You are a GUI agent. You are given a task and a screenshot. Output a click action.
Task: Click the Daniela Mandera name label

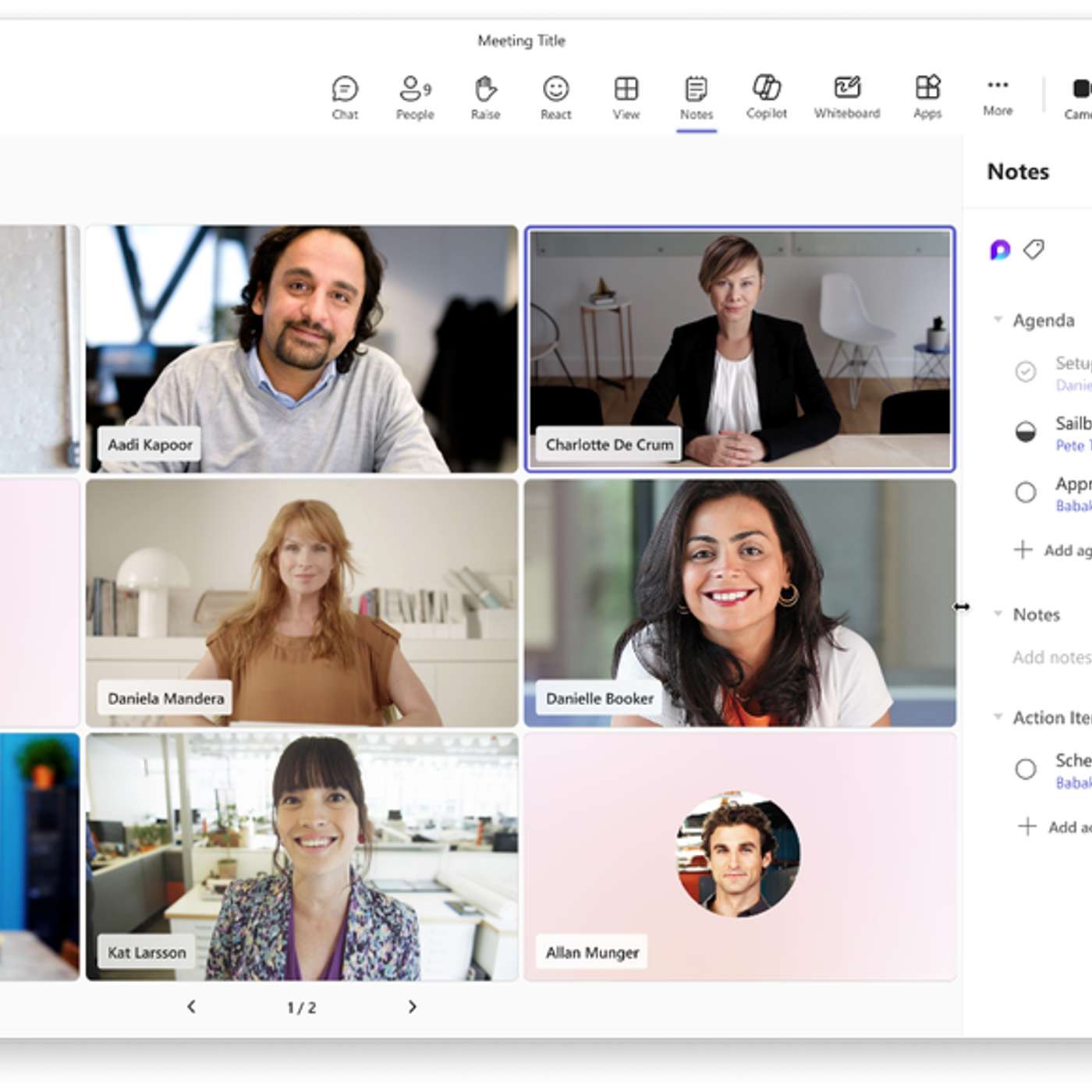165,698
